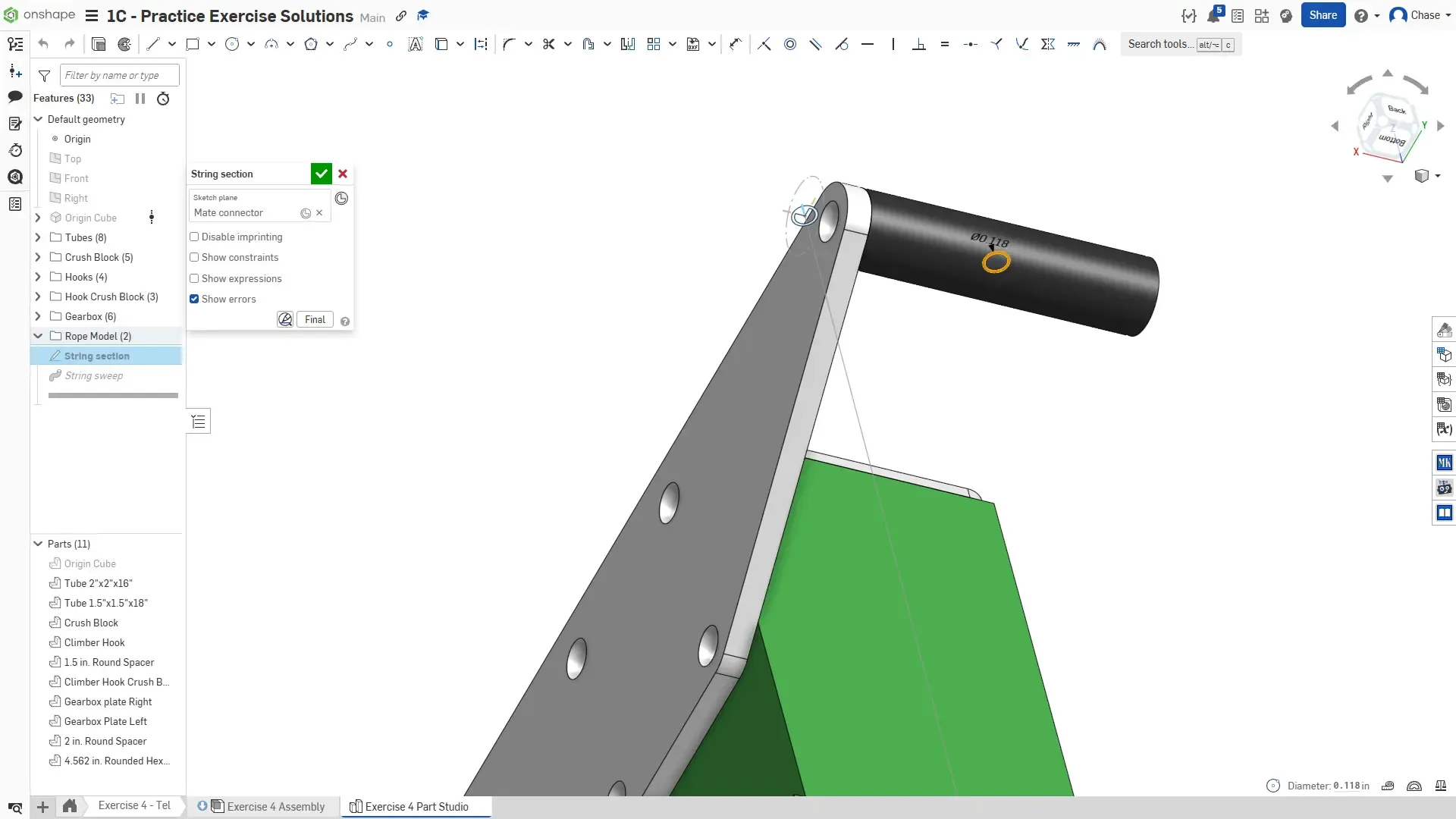
Task: Accept String section with green checkmark
Action: (321, 174)
